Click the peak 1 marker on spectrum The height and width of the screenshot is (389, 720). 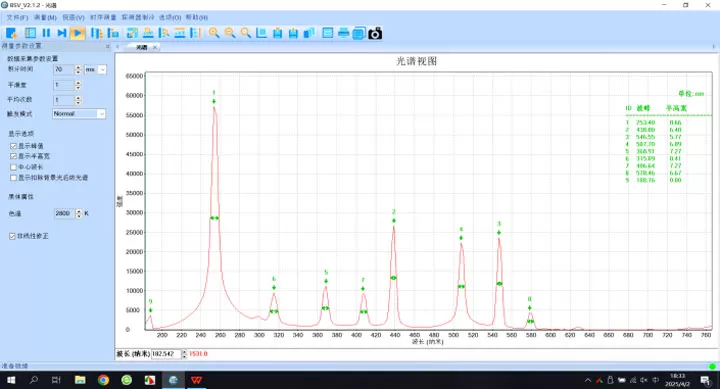point(214,101)
